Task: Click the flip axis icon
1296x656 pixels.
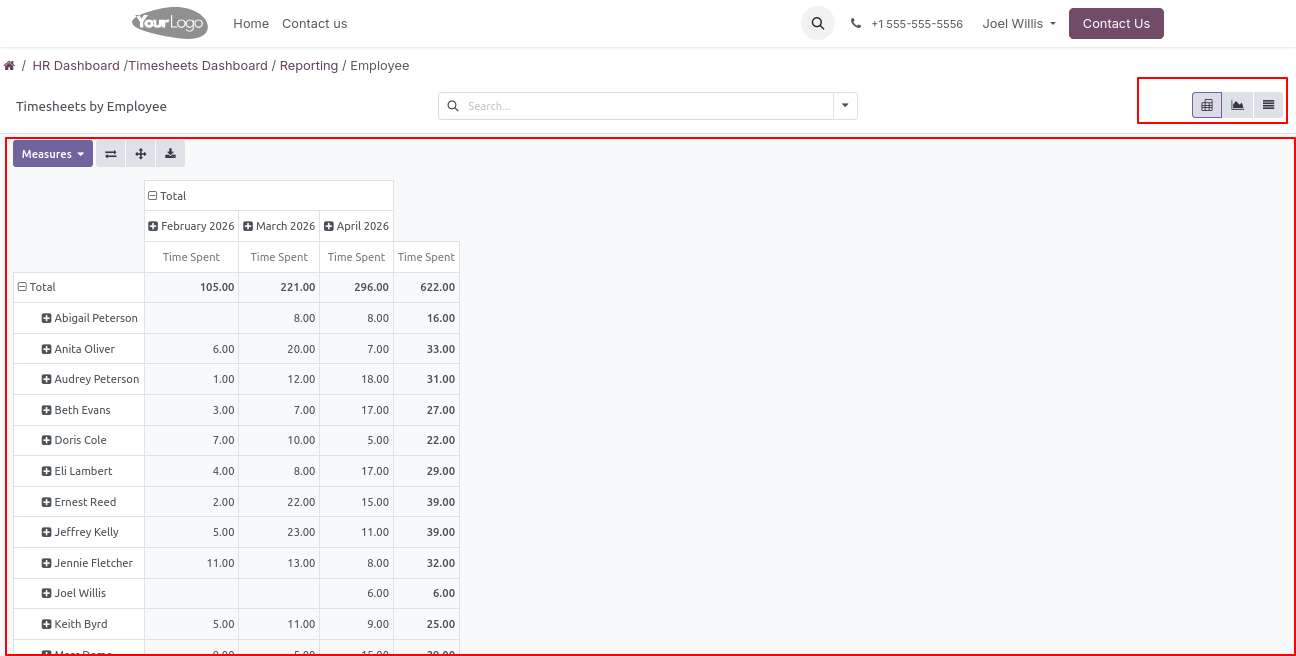Action: tap(111, 154)
